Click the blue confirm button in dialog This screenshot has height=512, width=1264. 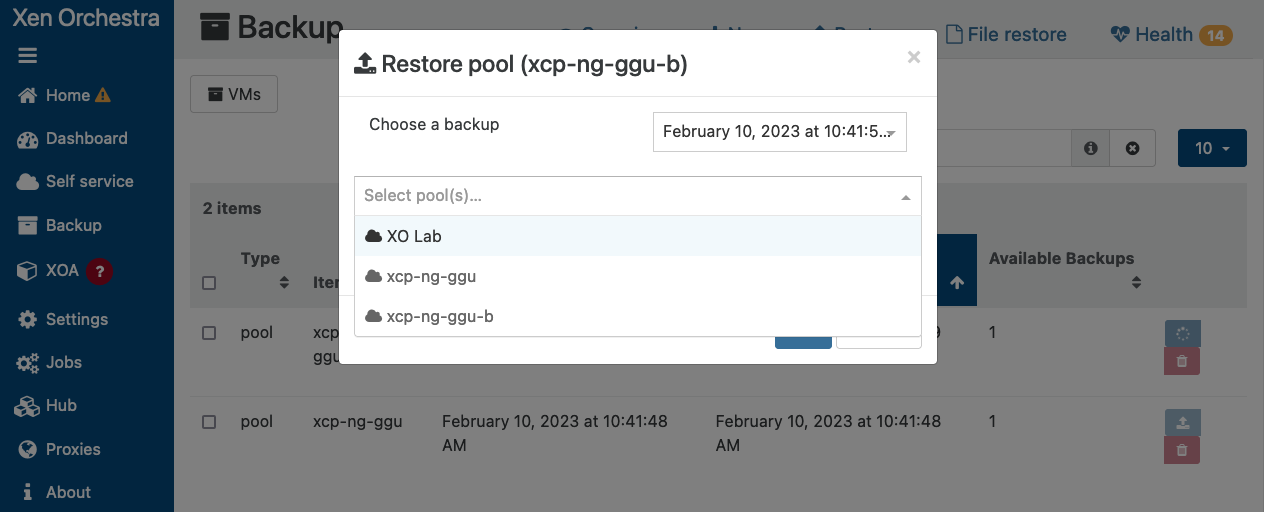pyautogui.click(x=803, y=342)
